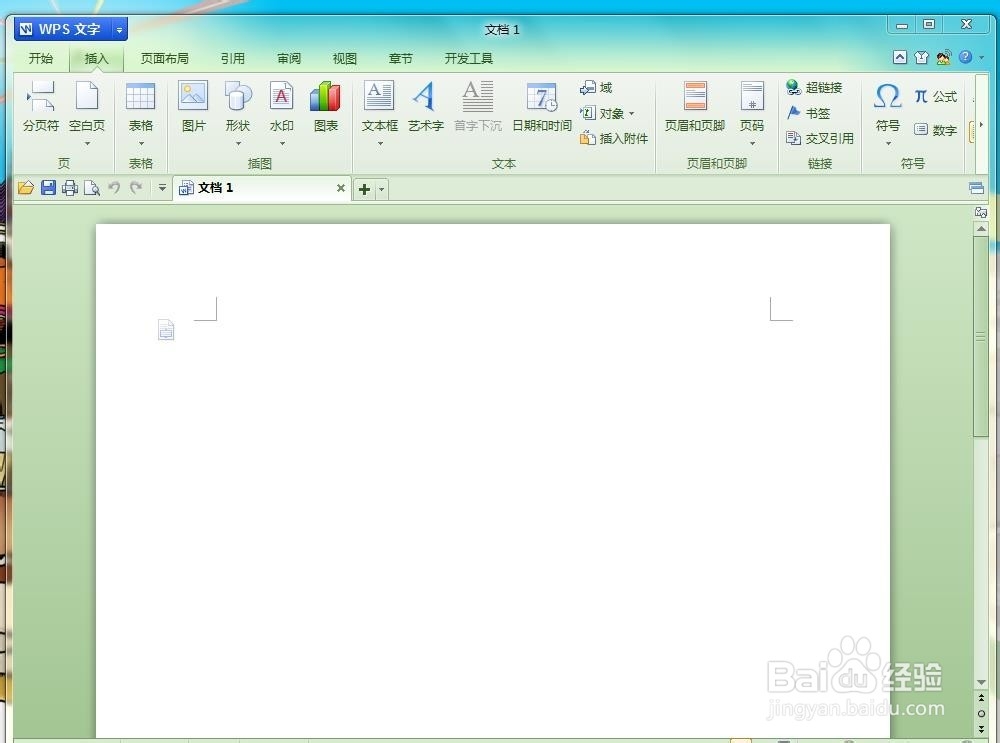Switch to the 页面布局 ribbon tab
Screen dimensions: 1000x743
point(164,58)
